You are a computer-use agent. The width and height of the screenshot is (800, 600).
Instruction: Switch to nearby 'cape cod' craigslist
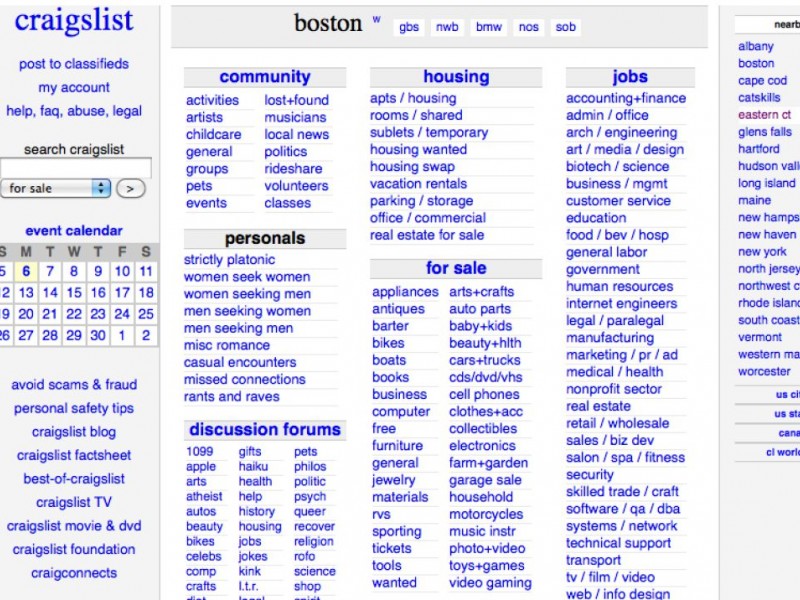(x=762, y=81)
